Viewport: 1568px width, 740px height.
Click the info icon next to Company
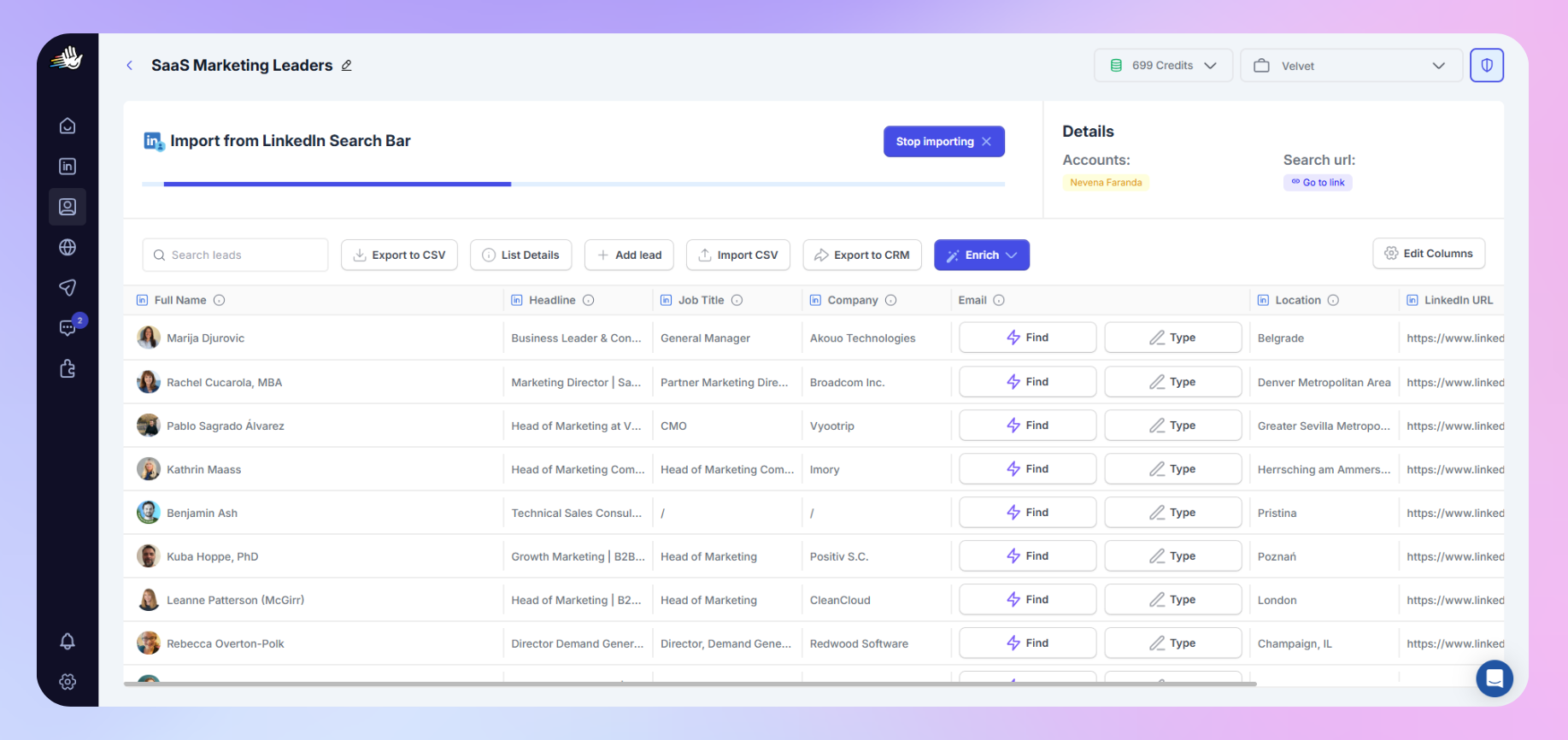click(x=891, y=300)
